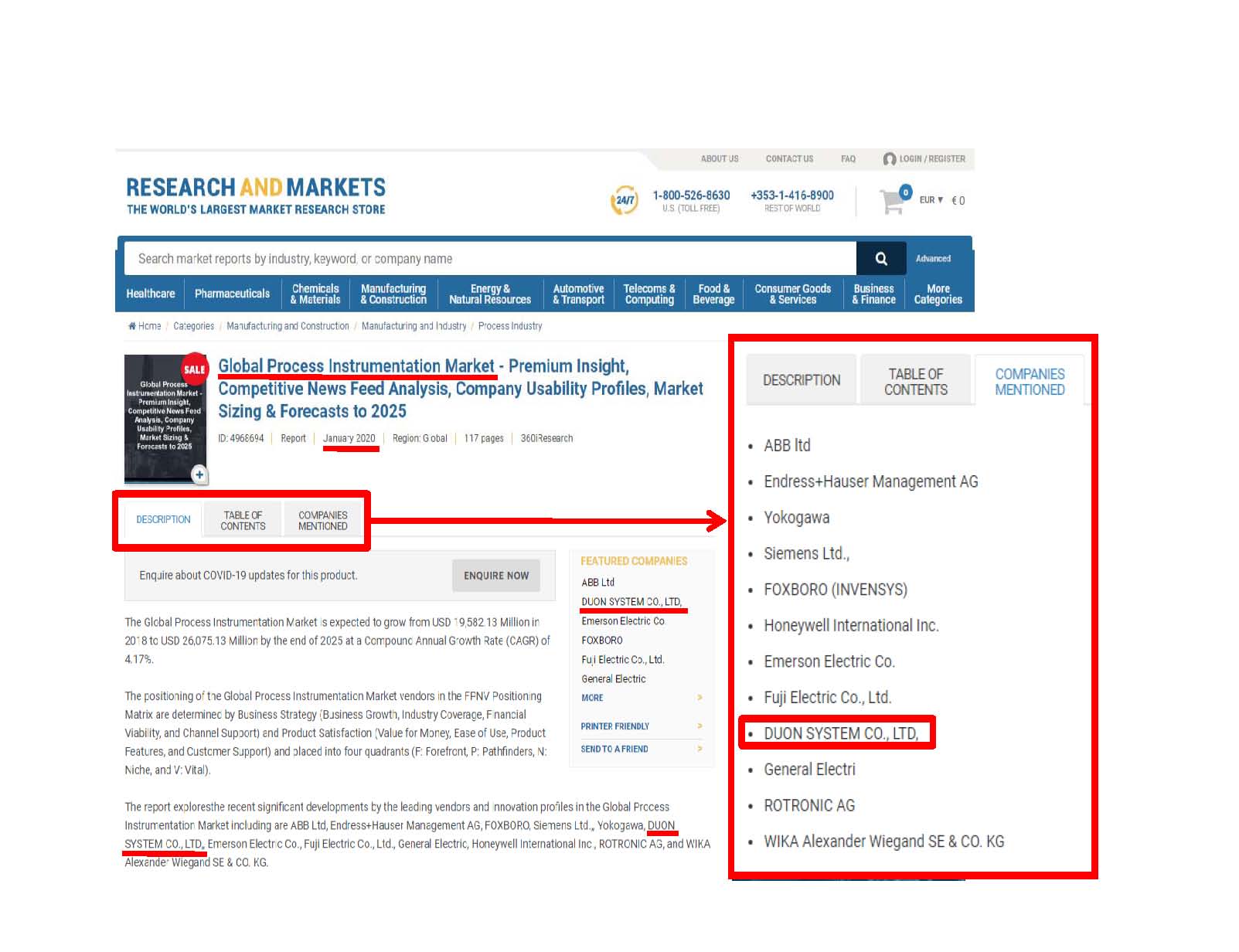Click the login user avatar icon
Screen dimensions: 1239x952
click(x=890, y=159)
